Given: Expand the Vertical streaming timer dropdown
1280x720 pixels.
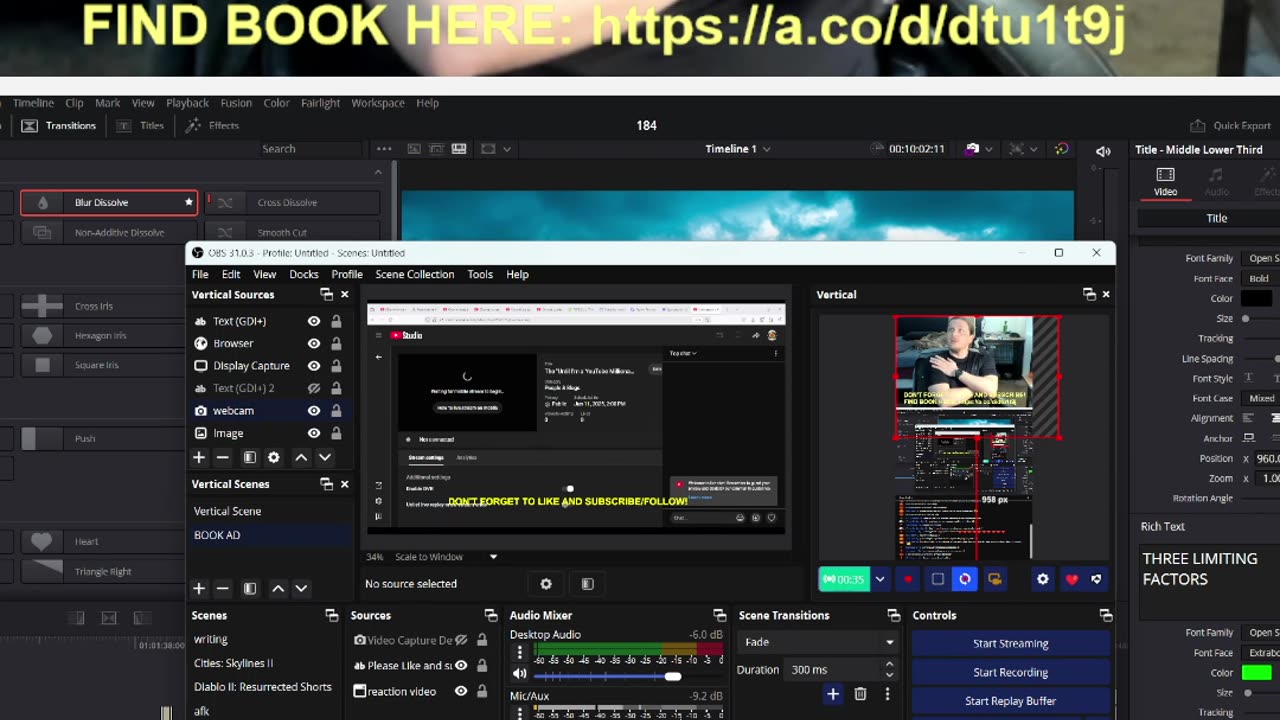Looking at the screenshot, I should pos(880,579).
